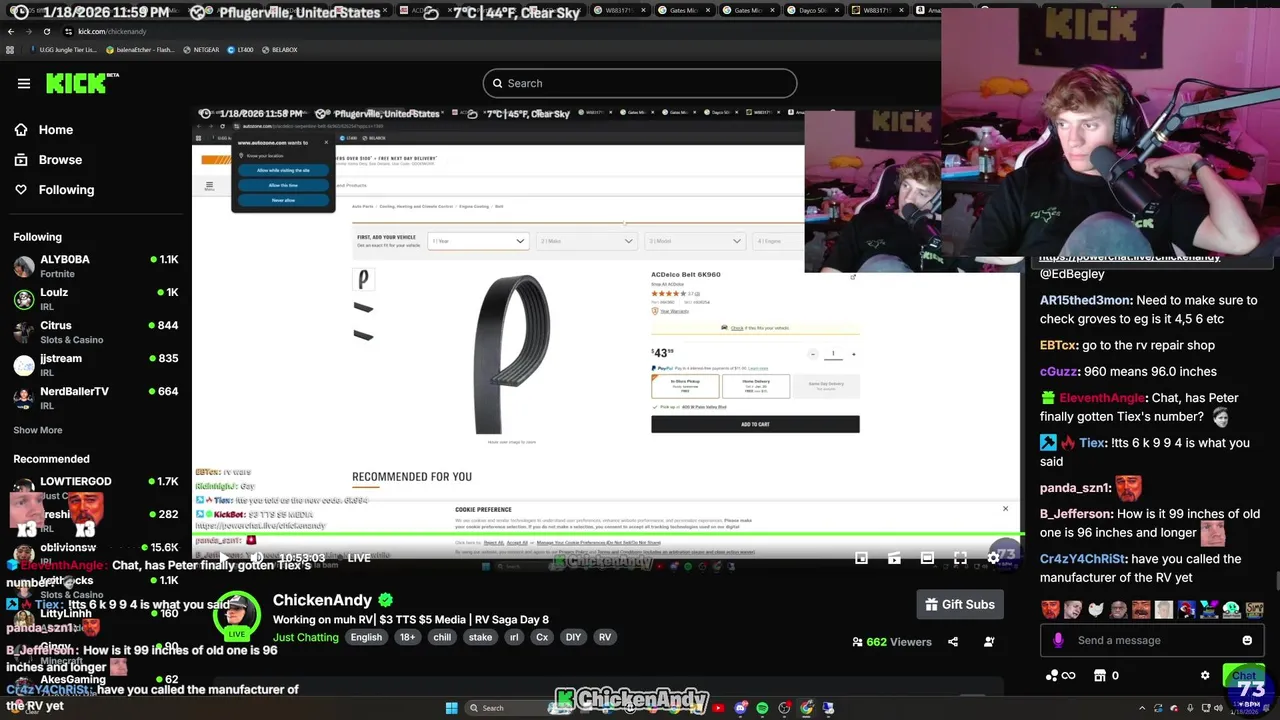Open chat settings gear icon
This screenshot has height=720, width=1280.
[1205, 675]
